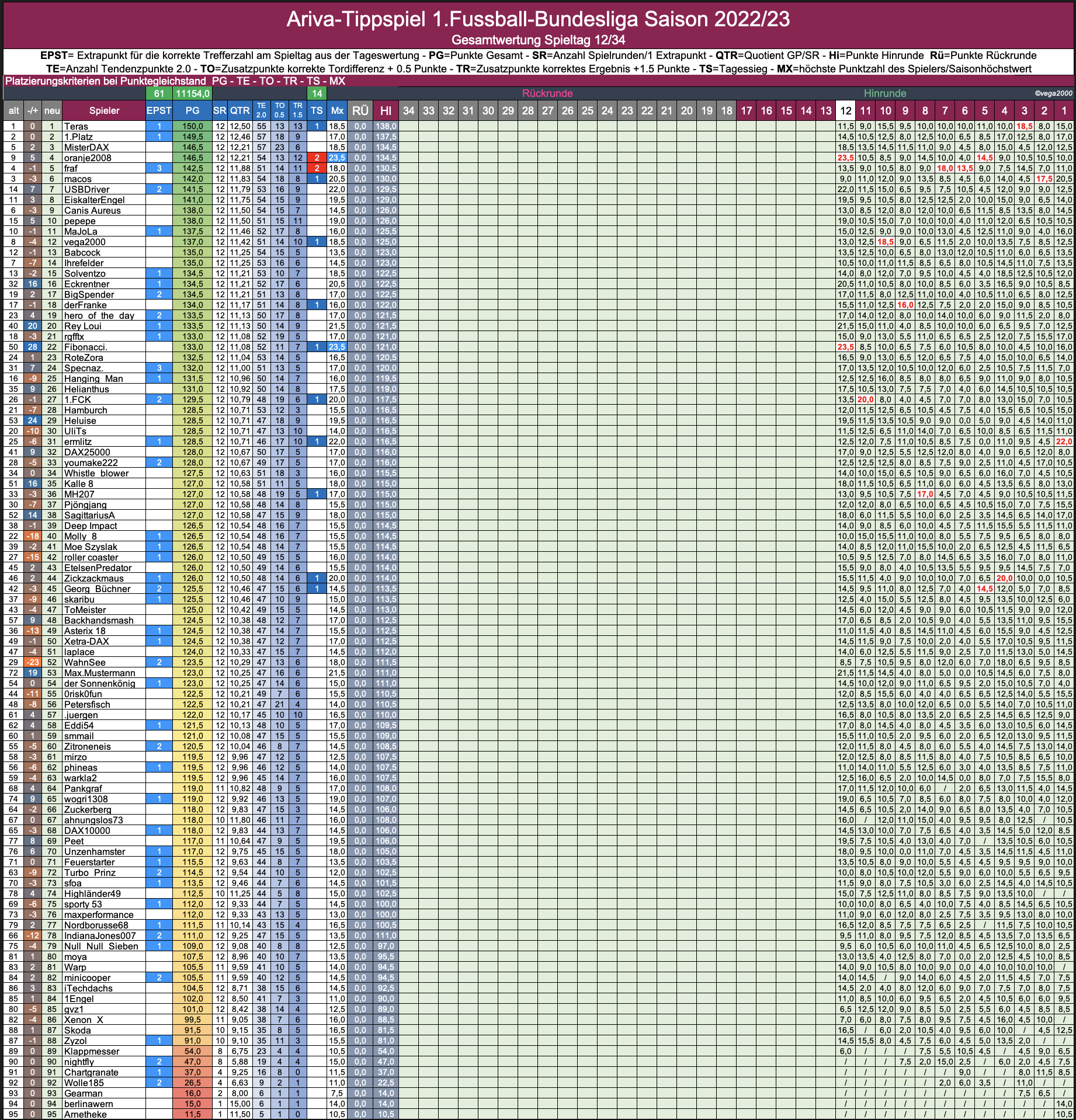The height and width of the screenshot is (1120, 1076).
Task: Select player name 'vega2000'
Action: [x=85, y=242]
